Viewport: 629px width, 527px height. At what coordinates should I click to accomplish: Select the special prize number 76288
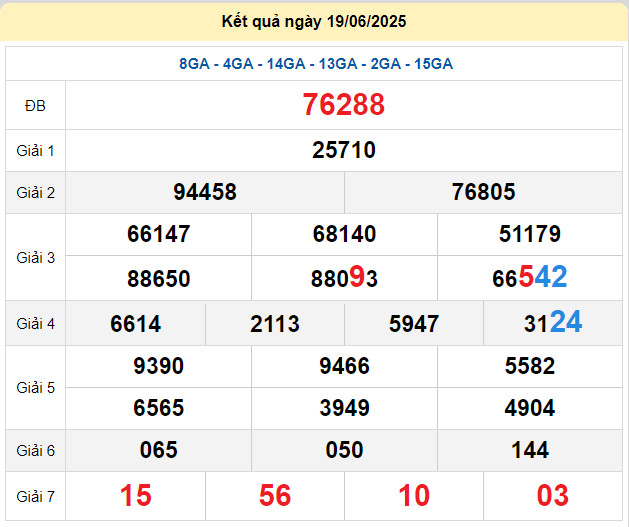click(x=344, y=105)
